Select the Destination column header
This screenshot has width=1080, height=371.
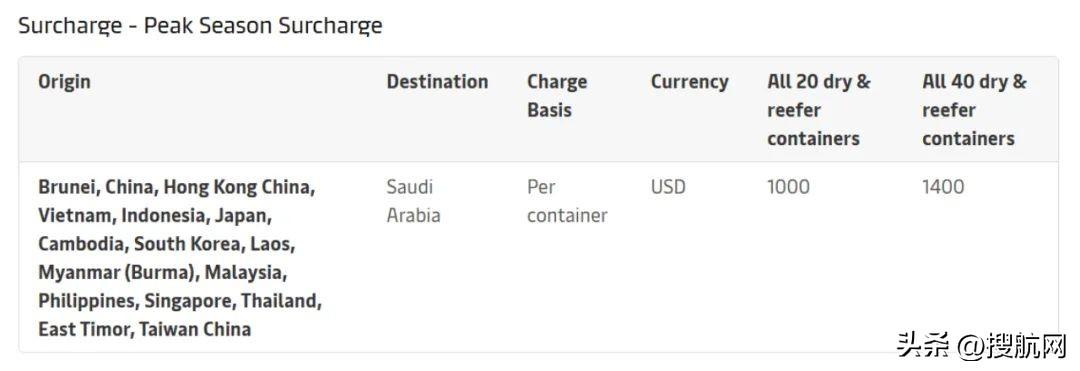[x=437, y=81]
